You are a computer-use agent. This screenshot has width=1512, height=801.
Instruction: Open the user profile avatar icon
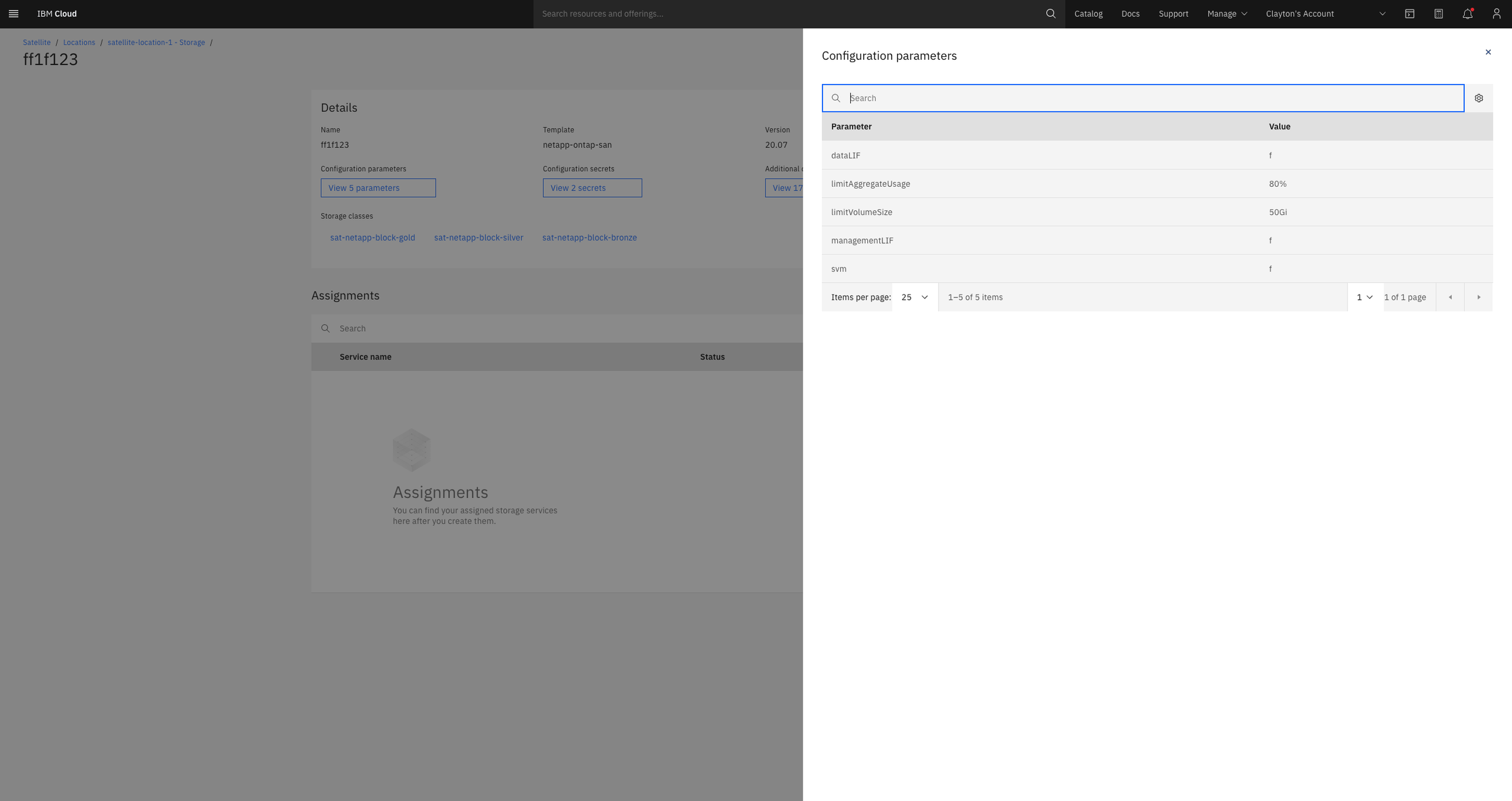click(x=1496, y=14)
